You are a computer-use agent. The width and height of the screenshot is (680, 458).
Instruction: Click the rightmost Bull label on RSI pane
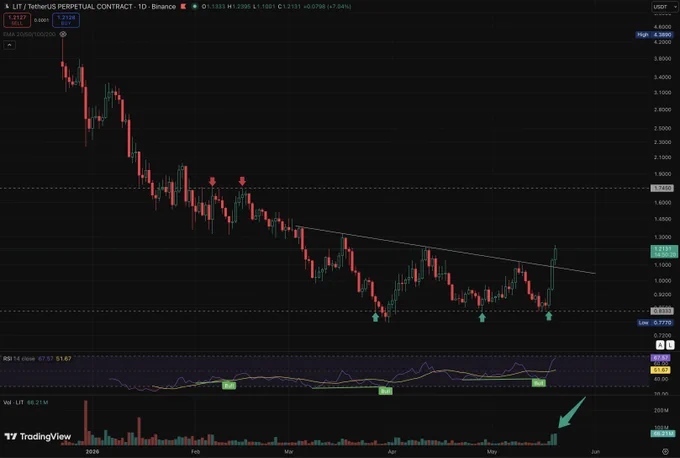click(x=539, y=383)
